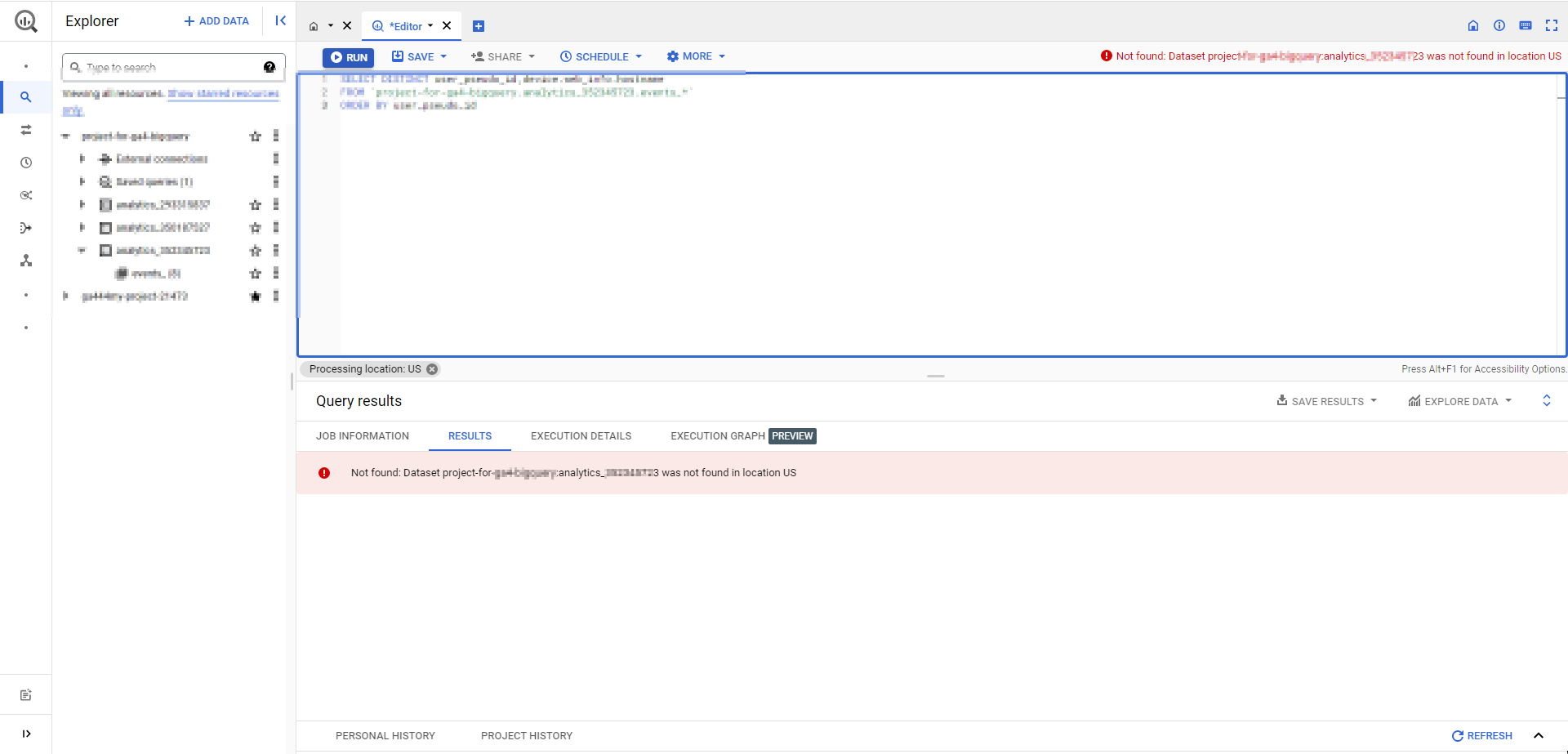1568x754 pixels.
Task: Open the home icon at top right
Action: tap(1473, 25)
